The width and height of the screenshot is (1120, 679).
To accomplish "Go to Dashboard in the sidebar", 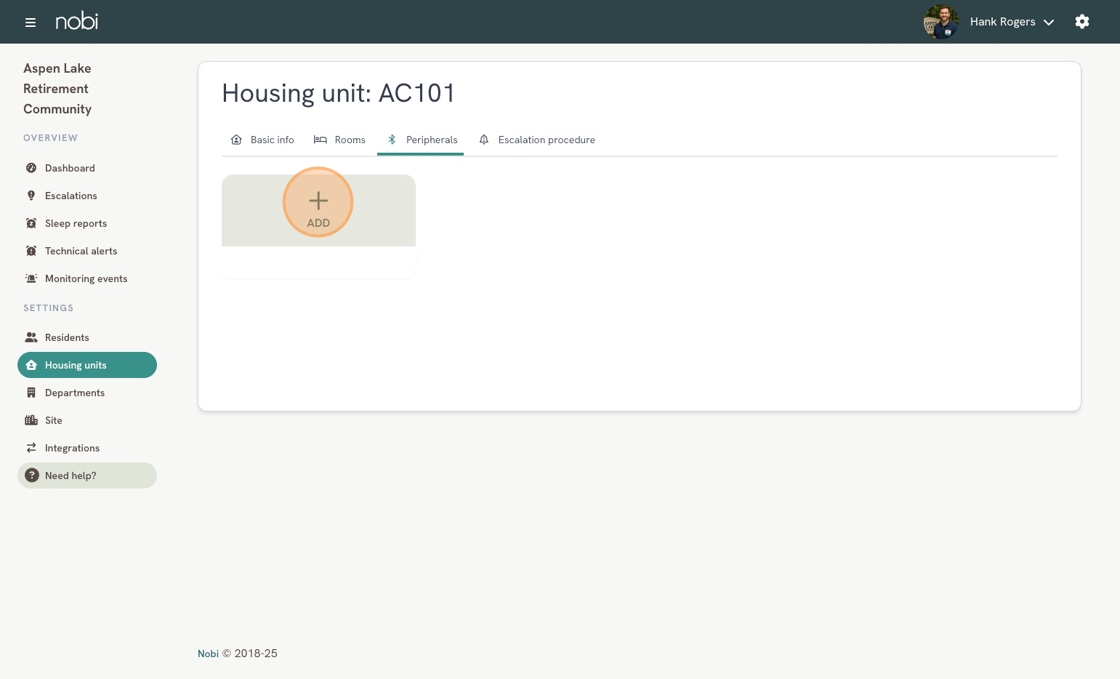I will click(69, 168).
